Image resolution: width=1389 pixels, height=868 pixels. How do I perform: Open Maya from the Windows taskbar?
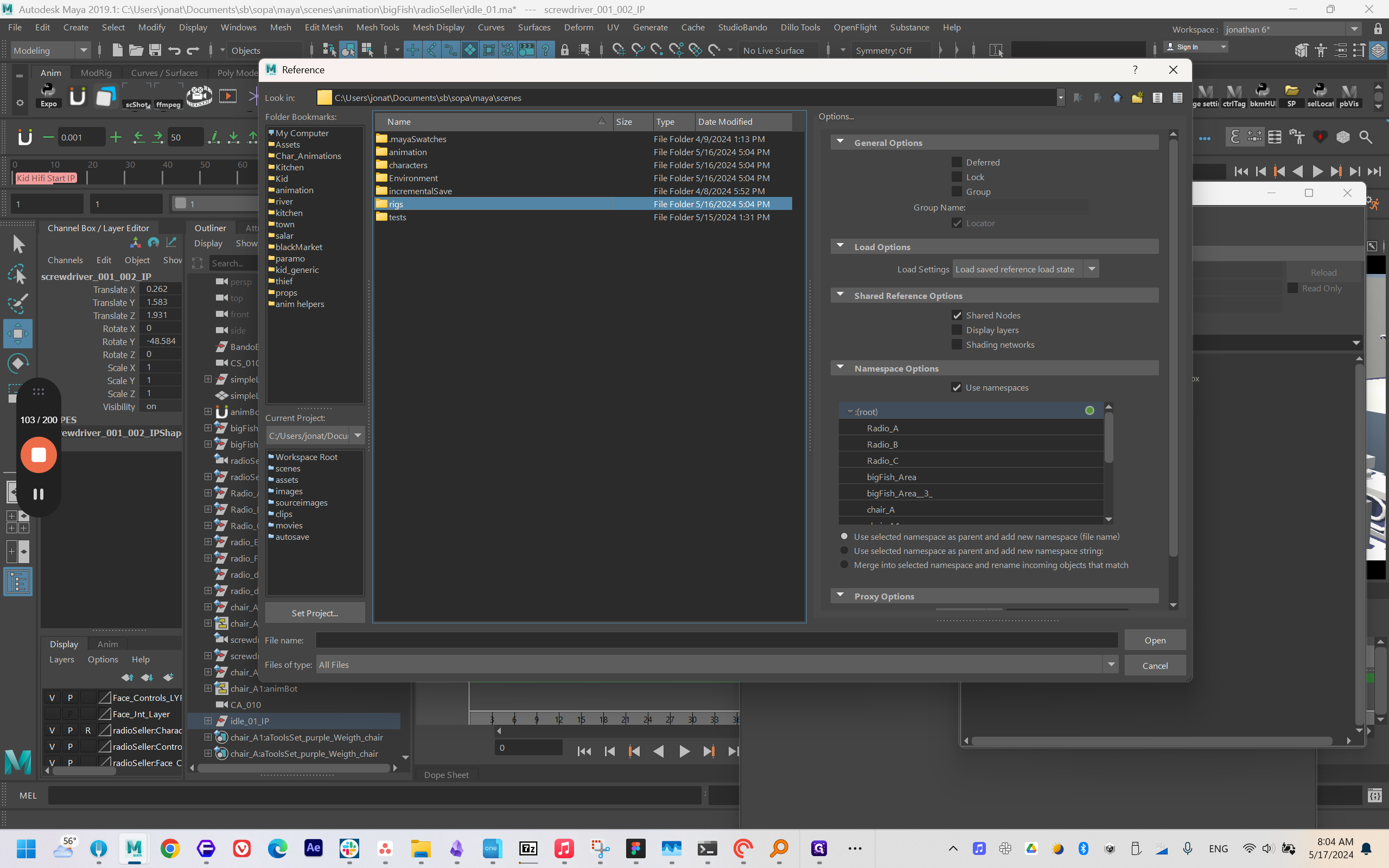(x=133, y=848)
